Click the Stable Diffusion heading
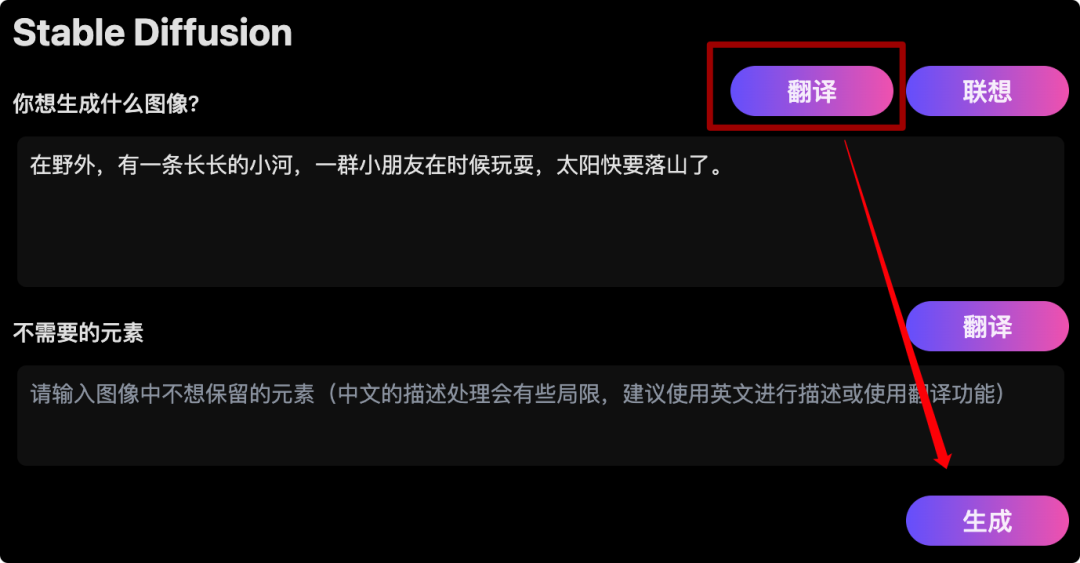The width and height of the screenshot is (1080, 563). pos(152,32)
